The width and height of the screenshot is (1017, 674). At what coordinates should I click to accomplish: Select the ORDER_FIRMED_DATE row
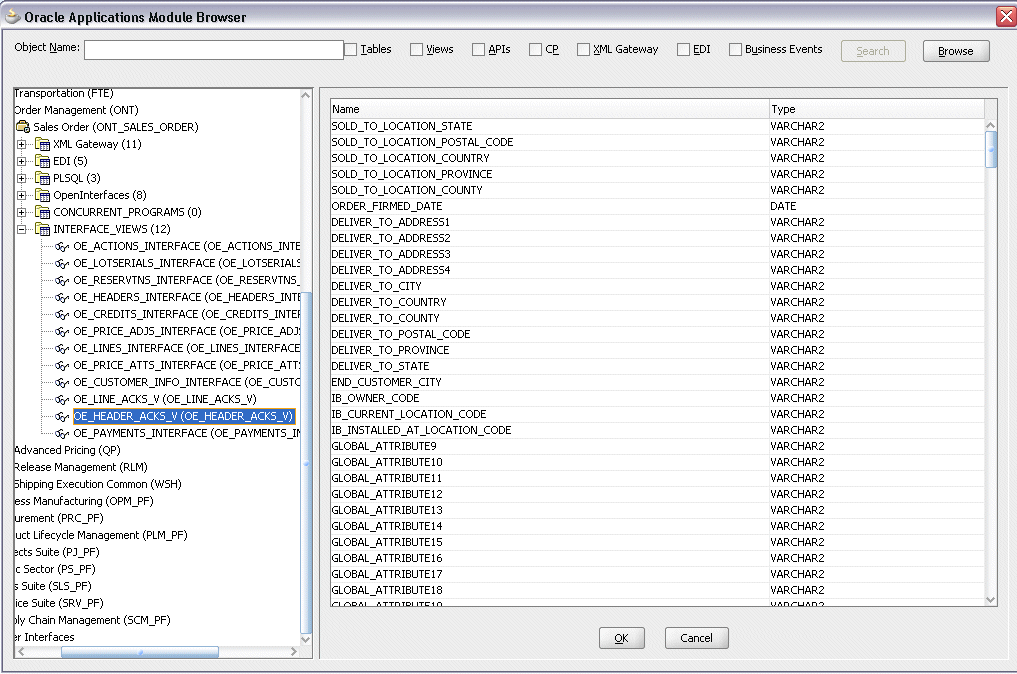point(658,206)
